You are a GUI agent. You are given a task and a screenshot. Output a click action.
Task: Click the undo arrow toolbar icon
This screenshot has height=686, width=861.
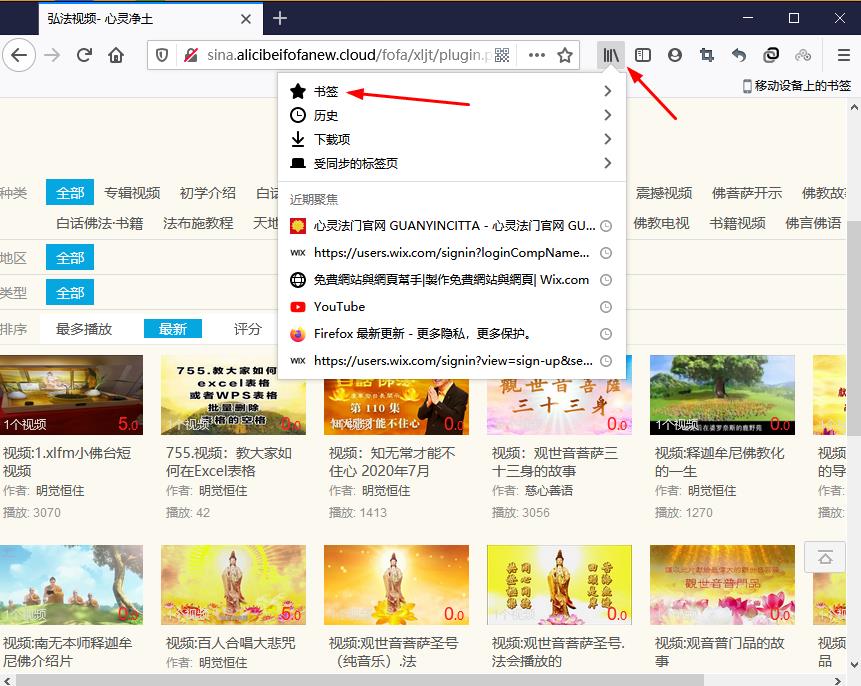[x=739, y=55]
